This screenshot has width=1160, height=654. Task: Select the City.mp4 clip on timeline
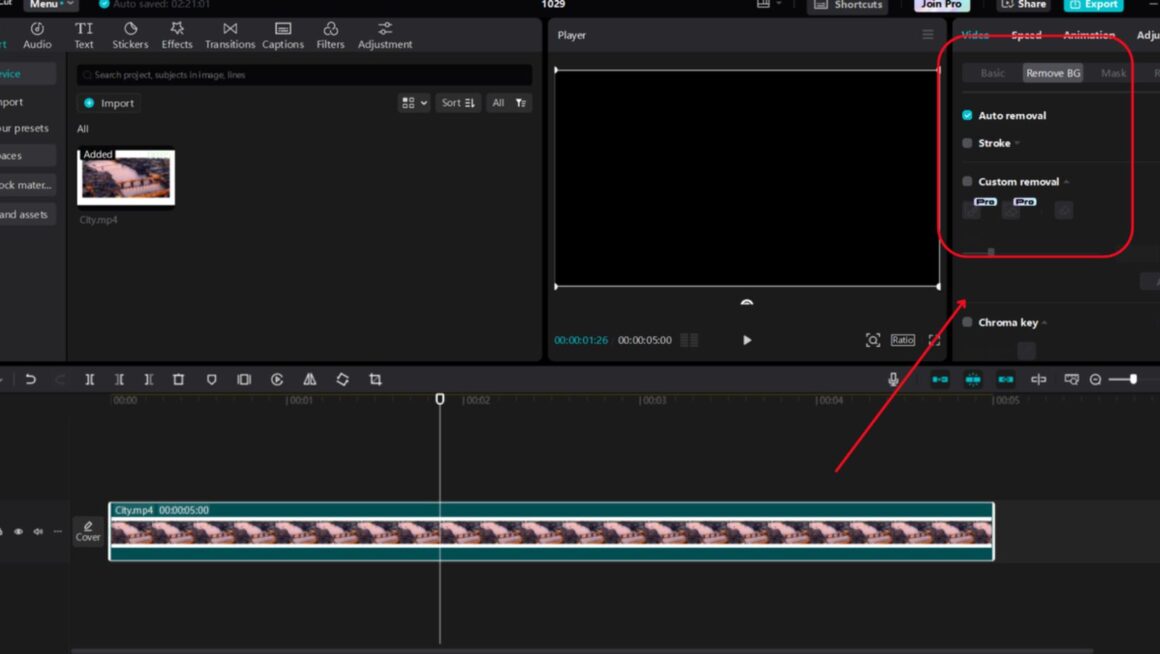551,531
